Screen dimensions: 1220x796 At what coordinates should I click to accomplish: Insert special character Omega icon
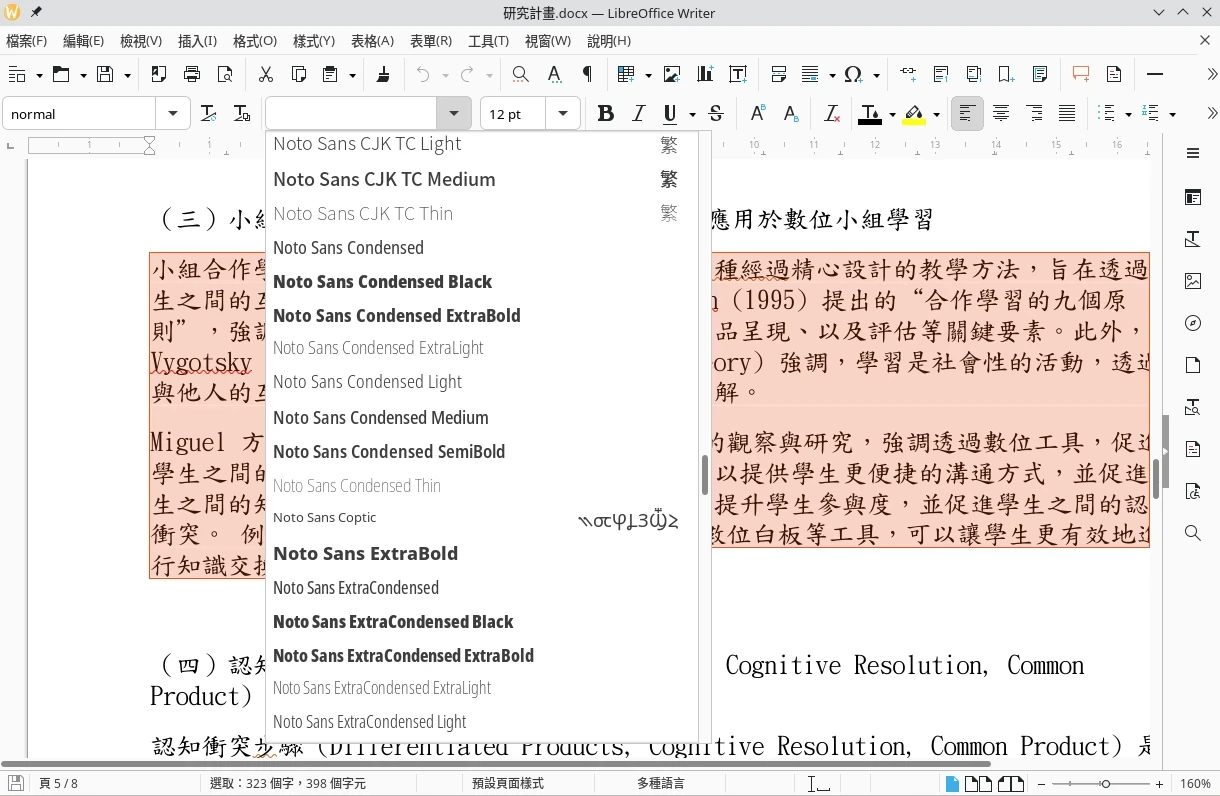pyautogui.click(x=853, y=74)
